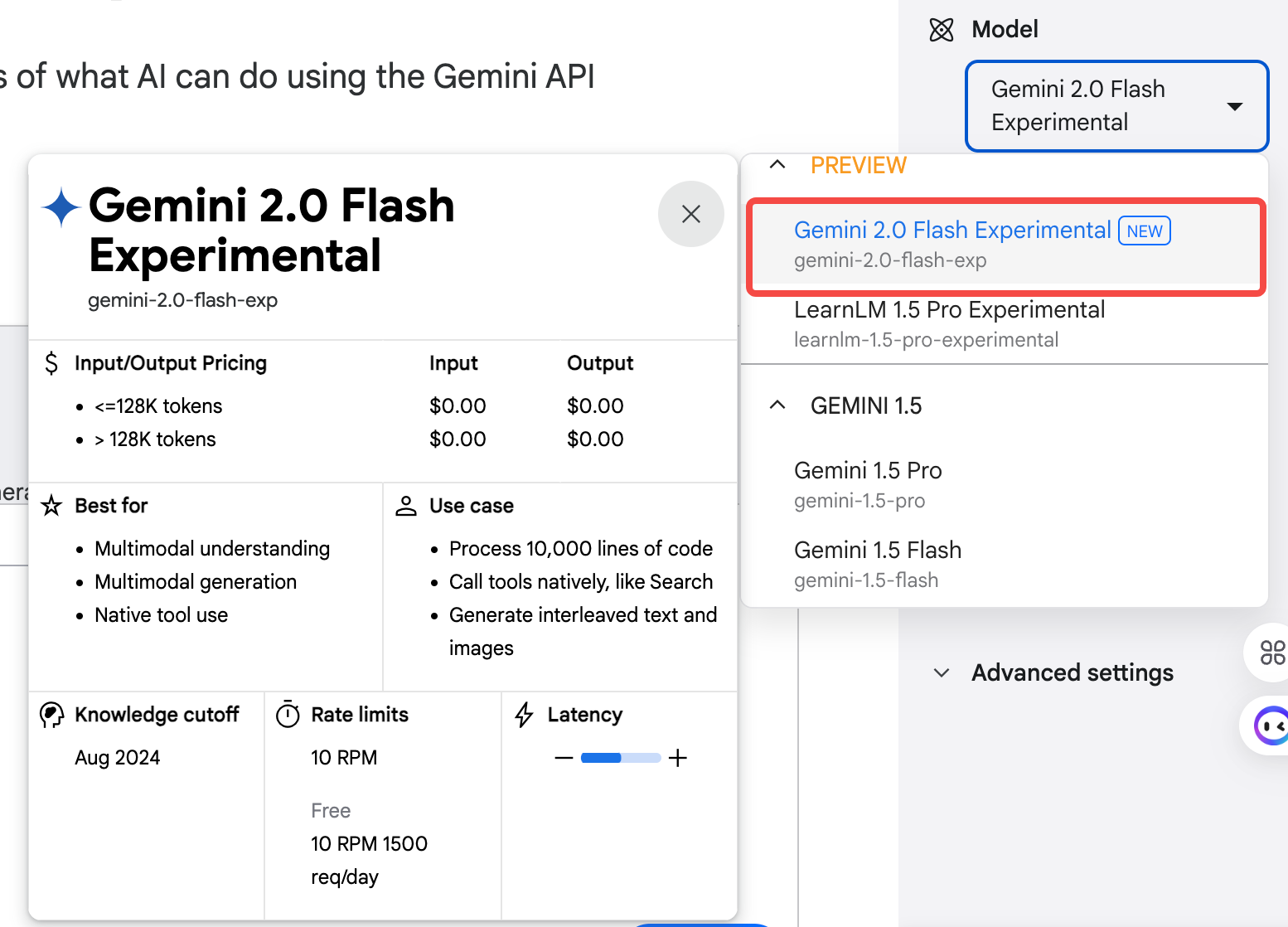Click the four-squares grid floating button
This screenshot has height=927, width=1288.
tap(1271, 653)
